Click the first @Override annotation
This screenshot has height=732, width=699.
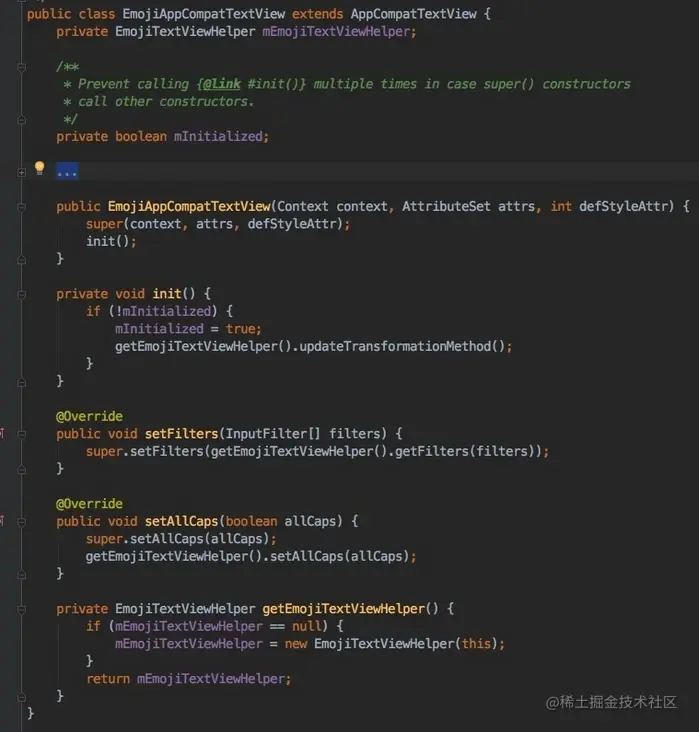pos(89,416)
